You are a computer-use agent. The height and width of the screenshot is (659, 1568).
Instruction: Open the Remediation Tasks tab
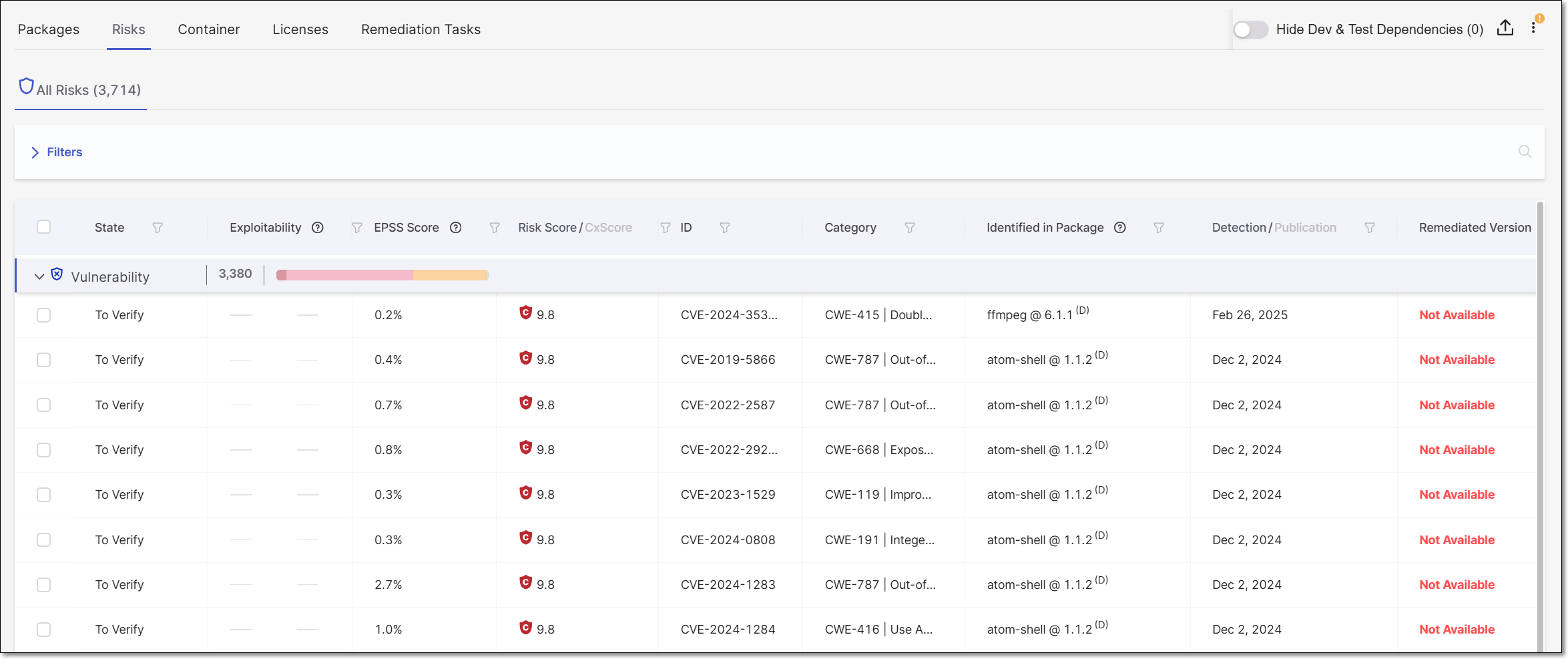[421, 29]
